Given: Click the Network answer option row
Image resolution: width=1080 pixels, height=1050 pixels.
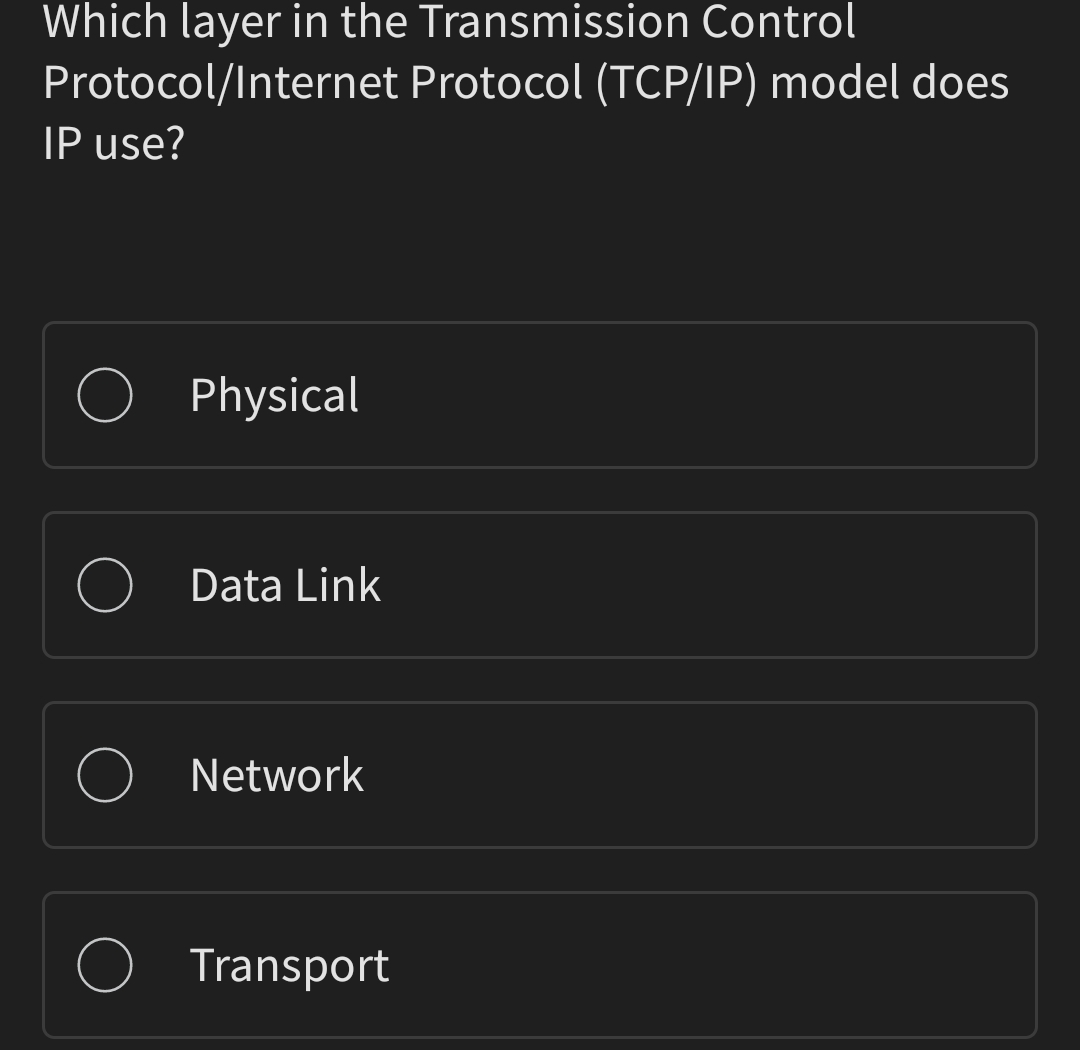Looking at the screenshot, I should [540, 774].
